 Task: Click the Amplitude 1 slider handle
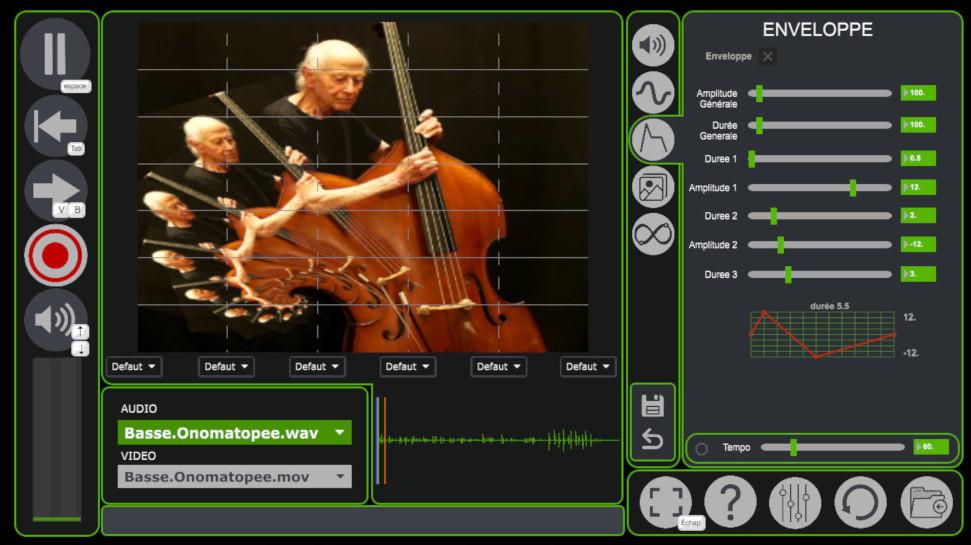point(852,188)
